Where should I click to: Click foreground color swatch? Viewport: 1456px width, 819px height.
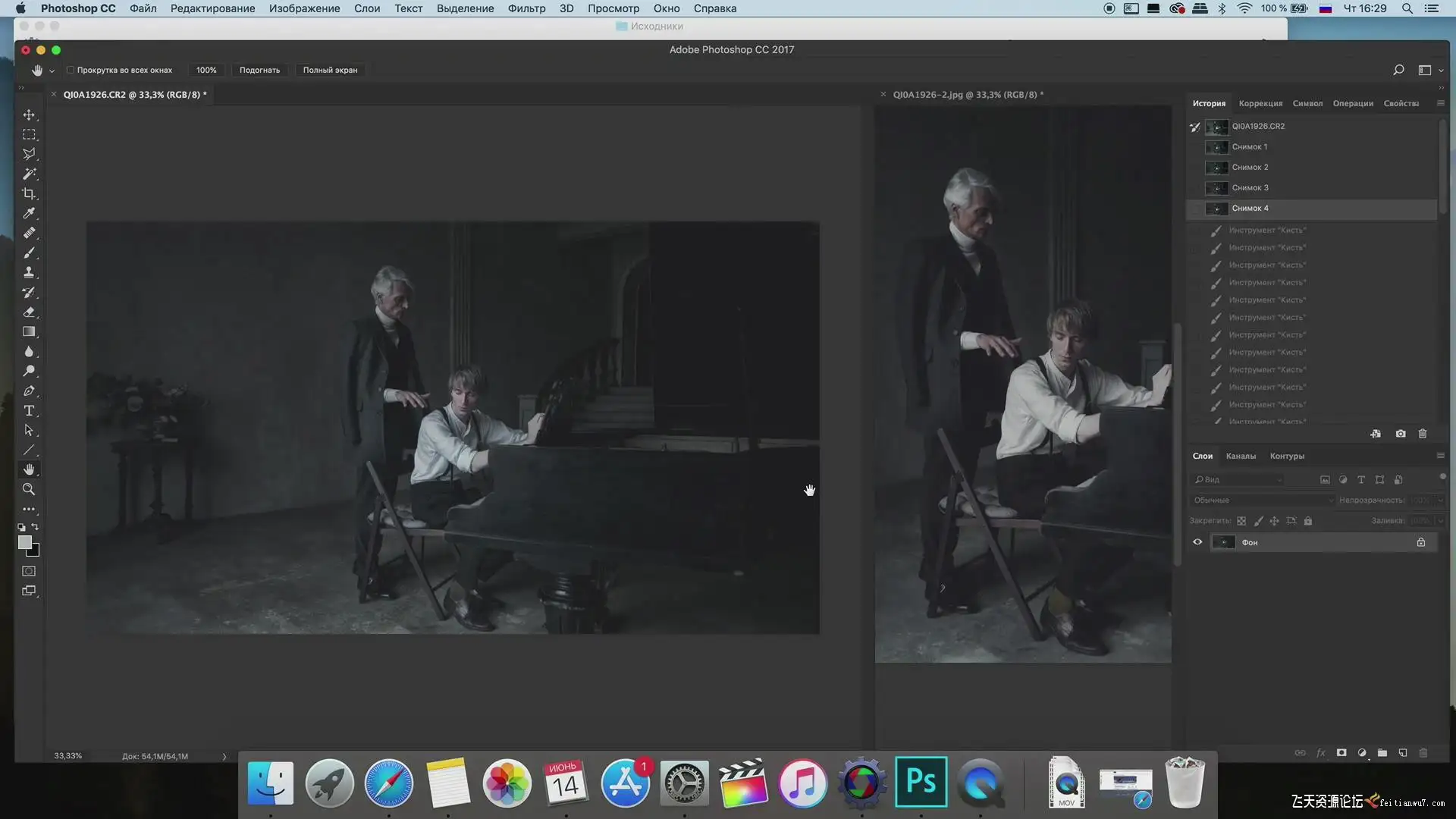pyautogui.click(x=25, y=542)
